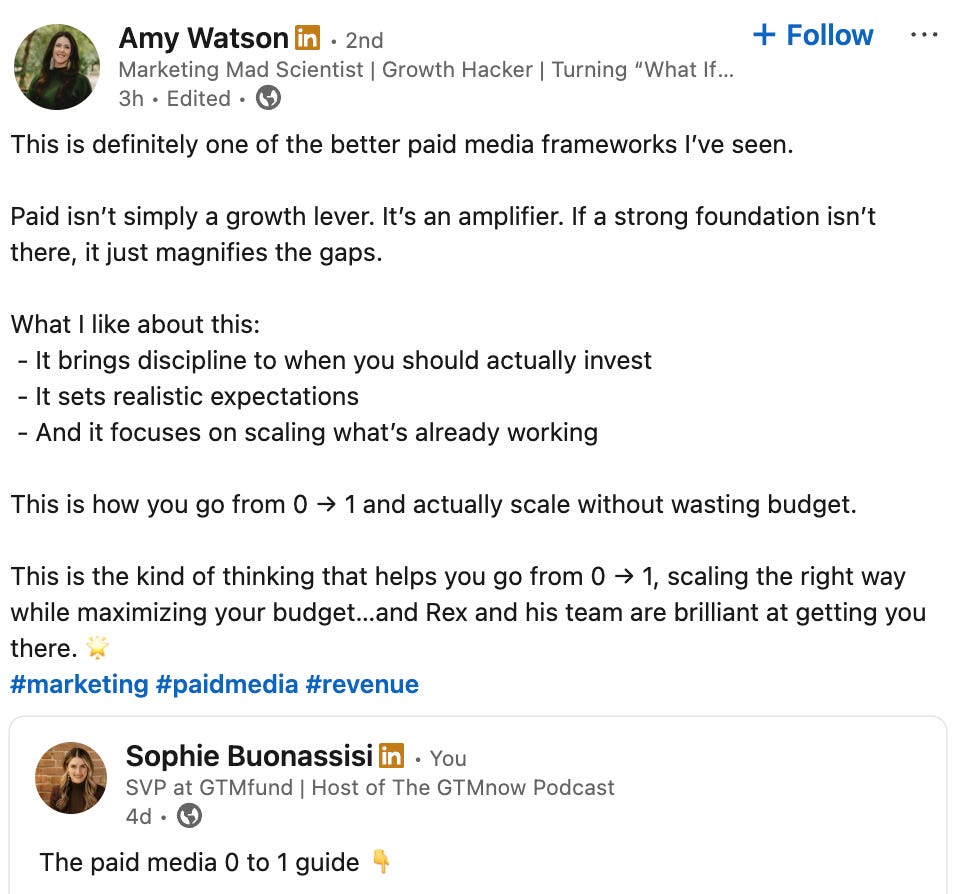Click the star emoji ending the post
956x894 pixels.
[97, 648]
